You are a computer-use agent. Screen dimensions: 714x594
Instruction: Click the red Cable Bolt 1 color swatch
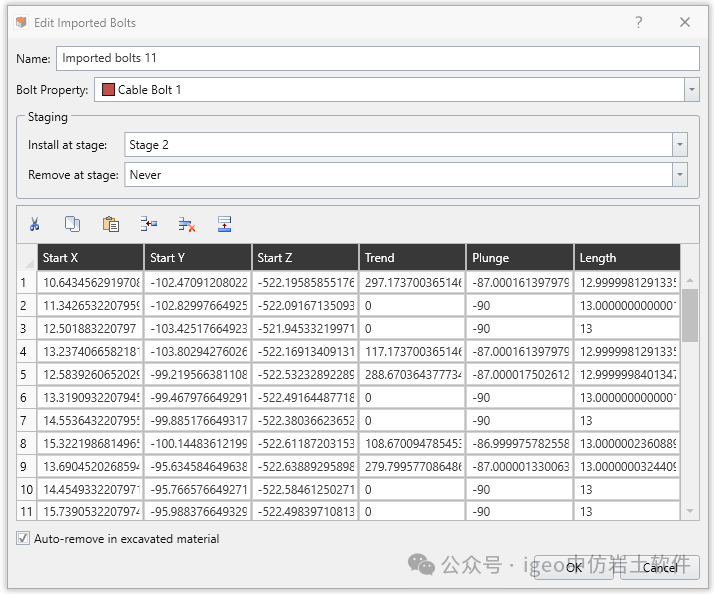coord(108,90)
